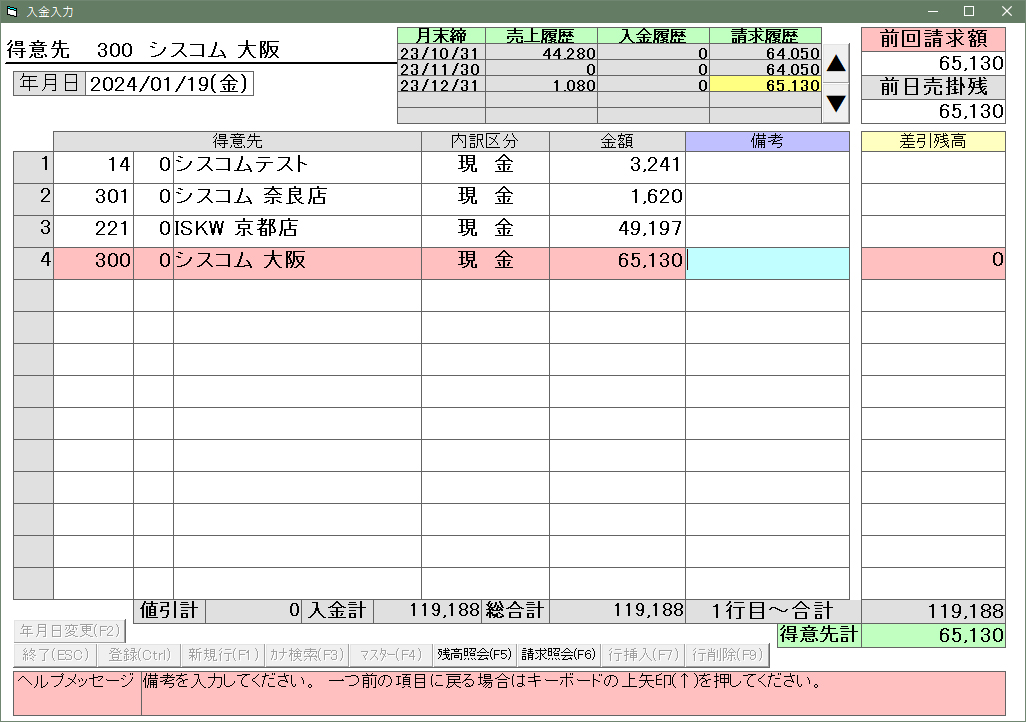This screenshot has height=722, width=1026.
Task: Open 請求照会(F6) billing inquiry
Action: [x=558, y=655]
